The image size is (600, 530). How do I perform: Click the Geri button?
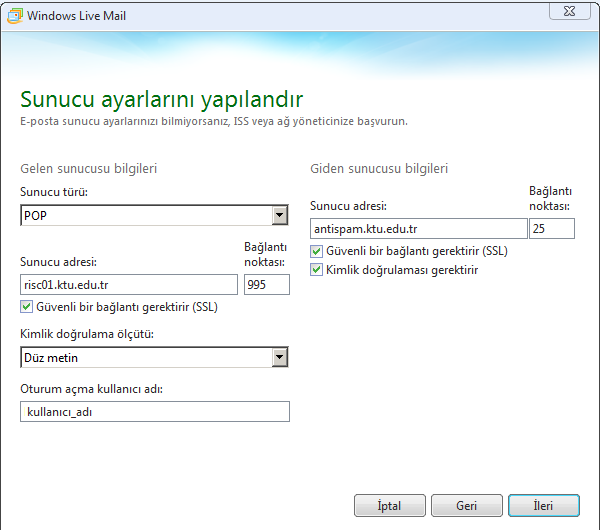(x=466, y=506)
